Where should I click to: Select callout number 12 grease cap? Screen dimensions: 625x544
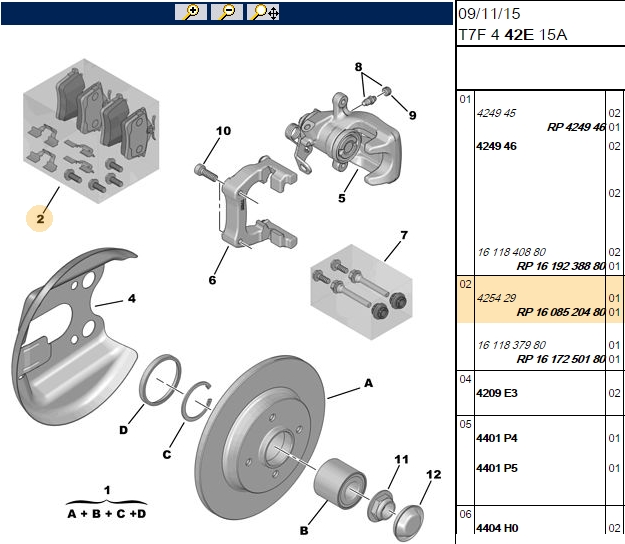point(434,474)
